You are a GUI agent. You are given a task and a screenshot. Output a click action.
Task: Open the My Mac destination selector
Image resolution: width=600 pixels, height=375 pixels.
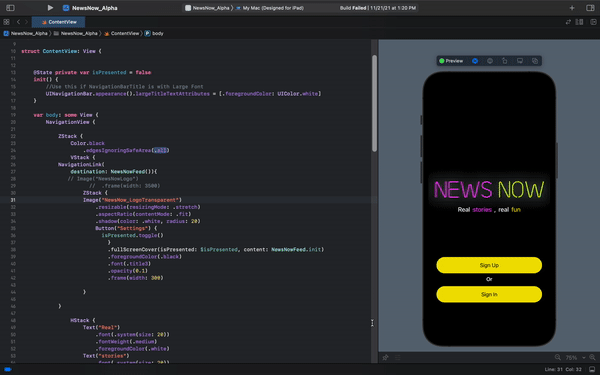[x=270, y=8]
